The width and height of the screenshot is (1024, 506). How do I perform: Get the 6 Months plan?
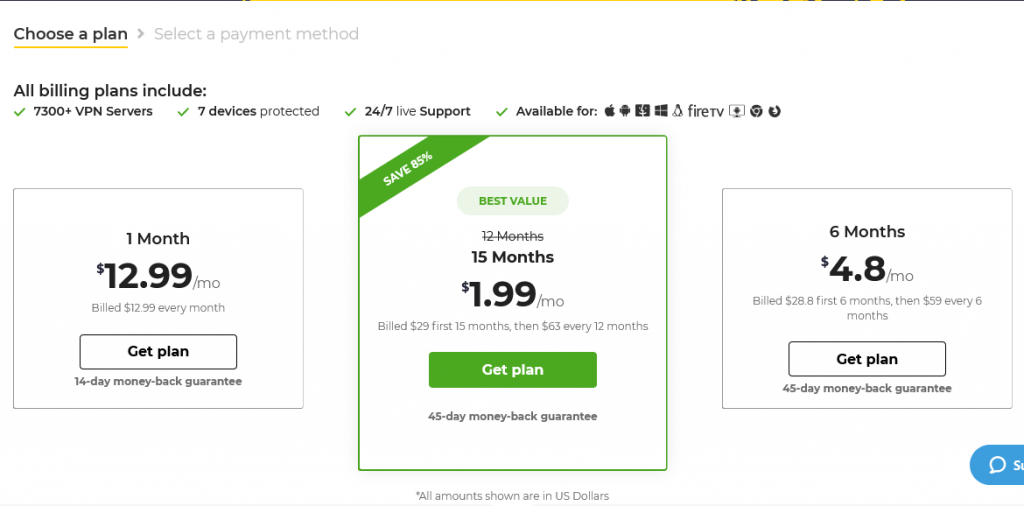tap(867, 359)
